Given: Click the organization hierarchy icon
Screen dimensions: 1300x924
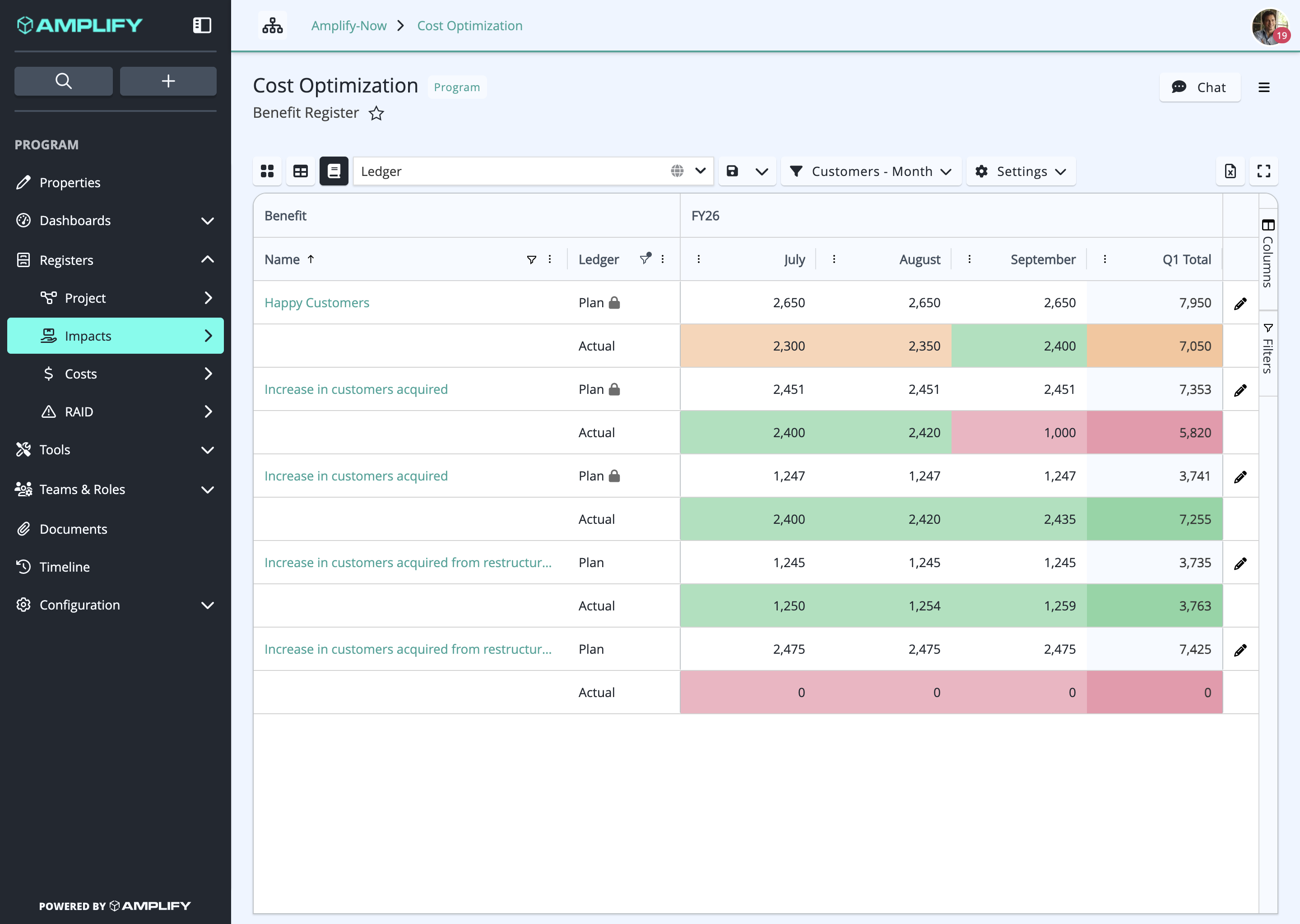Looking at the screenshot, I should point(272,26).
